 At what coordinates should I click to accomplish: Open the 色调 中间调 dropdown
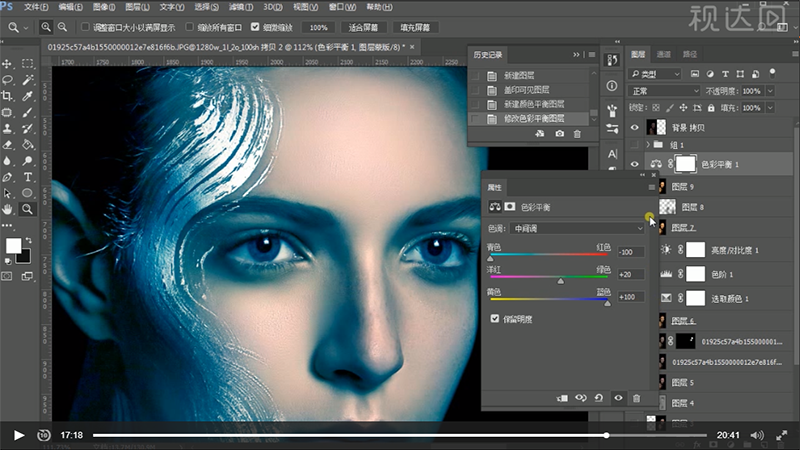click(x=577, y=229)
